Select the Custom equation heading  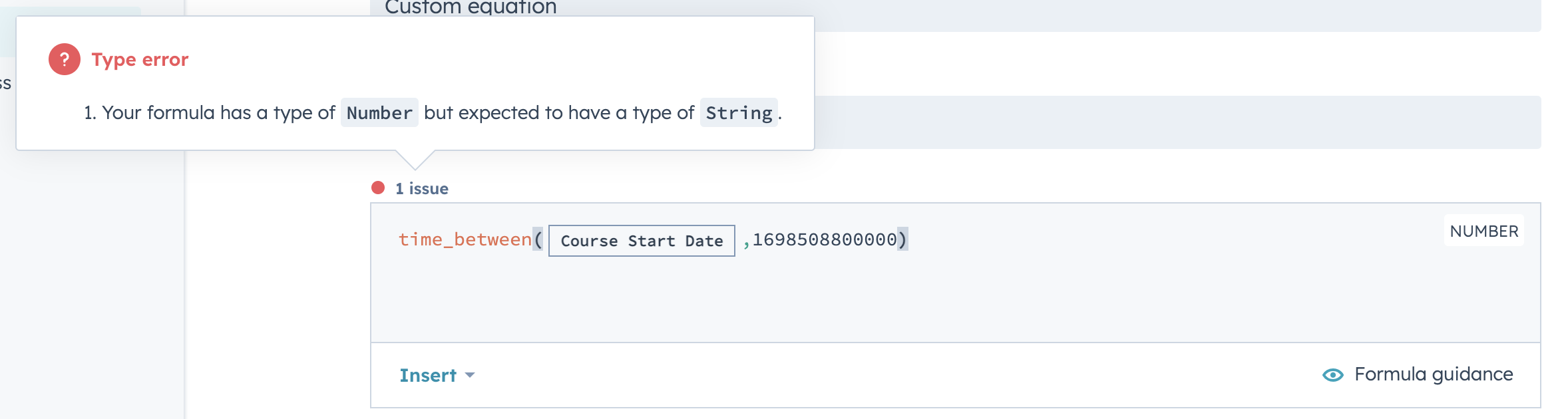pos(470,8)
